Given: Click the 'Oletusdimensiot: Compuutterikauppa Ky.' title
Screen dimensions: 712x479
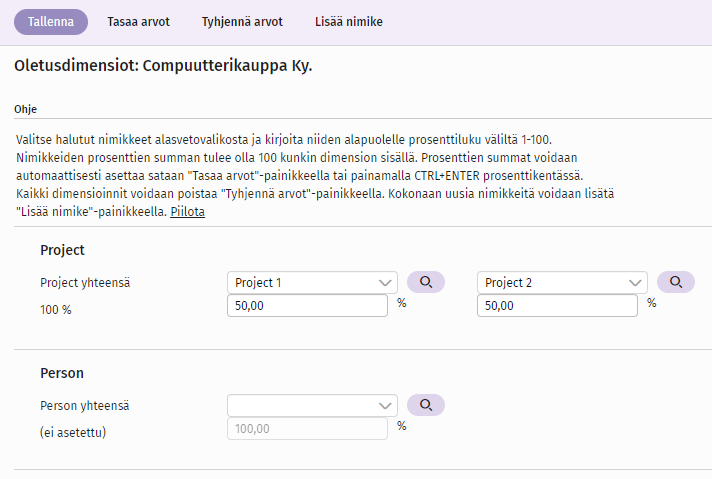Looking at the screenshot, I should click(163, 66).
